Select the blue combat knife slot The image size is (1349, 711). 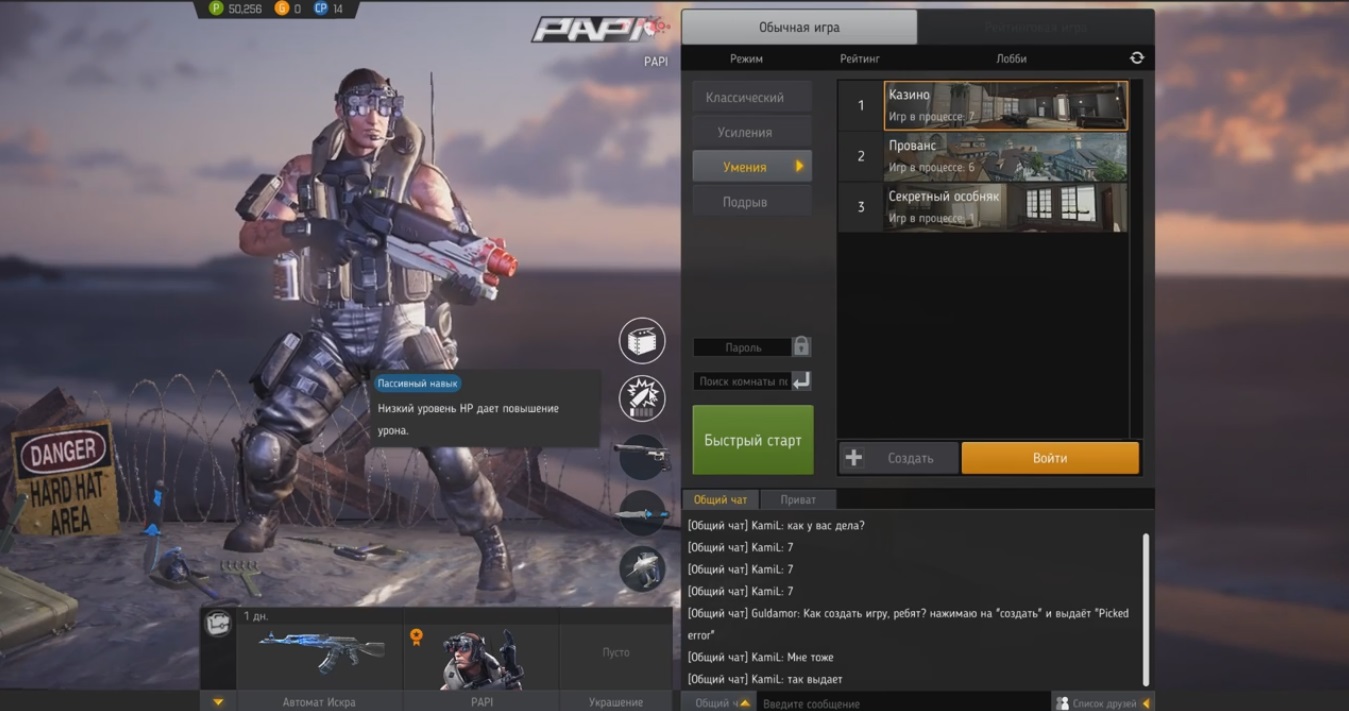click(642, 514)
